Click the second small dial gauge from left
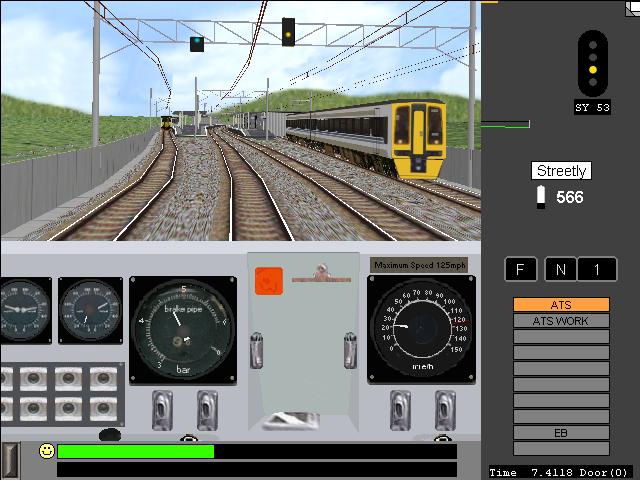This screenshot has width=640, height=480. [90, 310]
